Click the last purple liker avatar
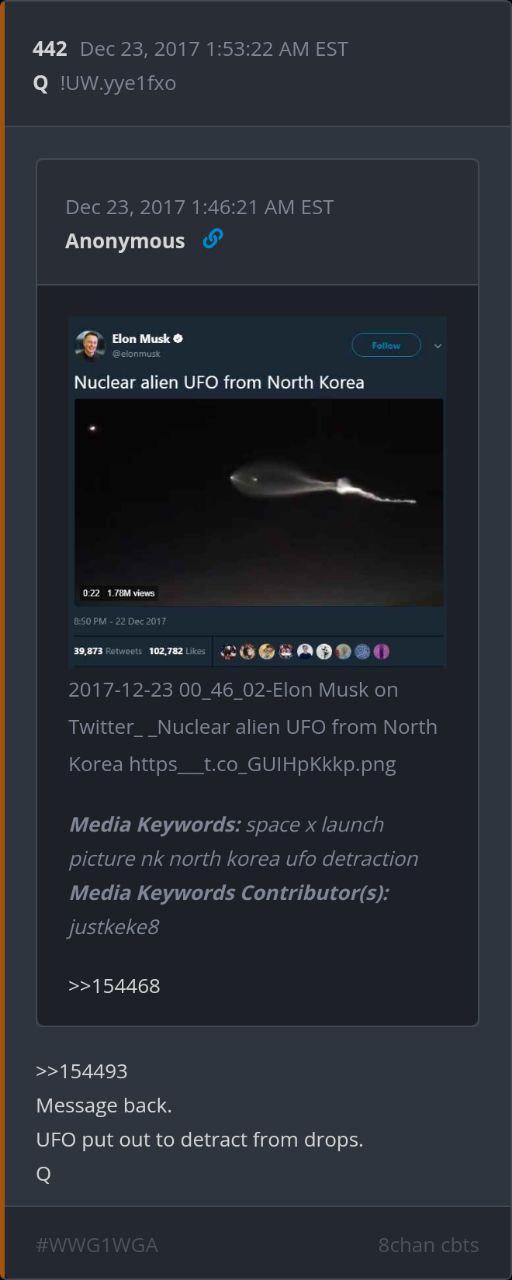Viewport: 512px width, 1280px height. pyautogui.click(x=381, y=651)
